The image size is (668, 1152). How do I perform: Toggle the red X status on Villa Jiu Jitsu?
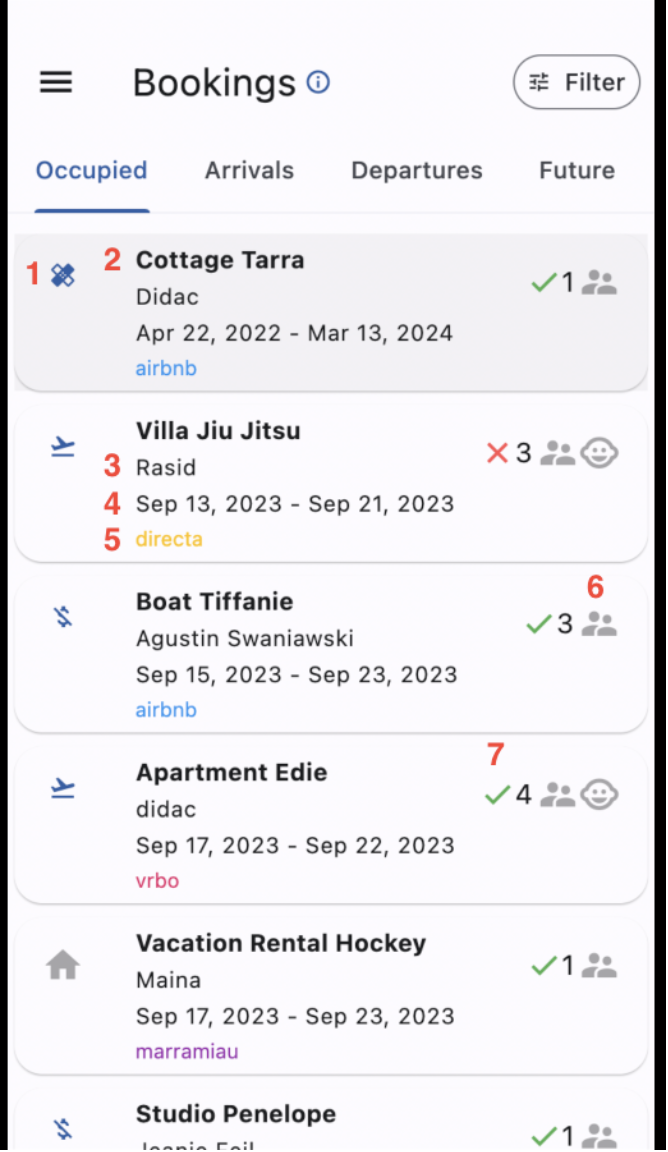(x=497, y=452)
